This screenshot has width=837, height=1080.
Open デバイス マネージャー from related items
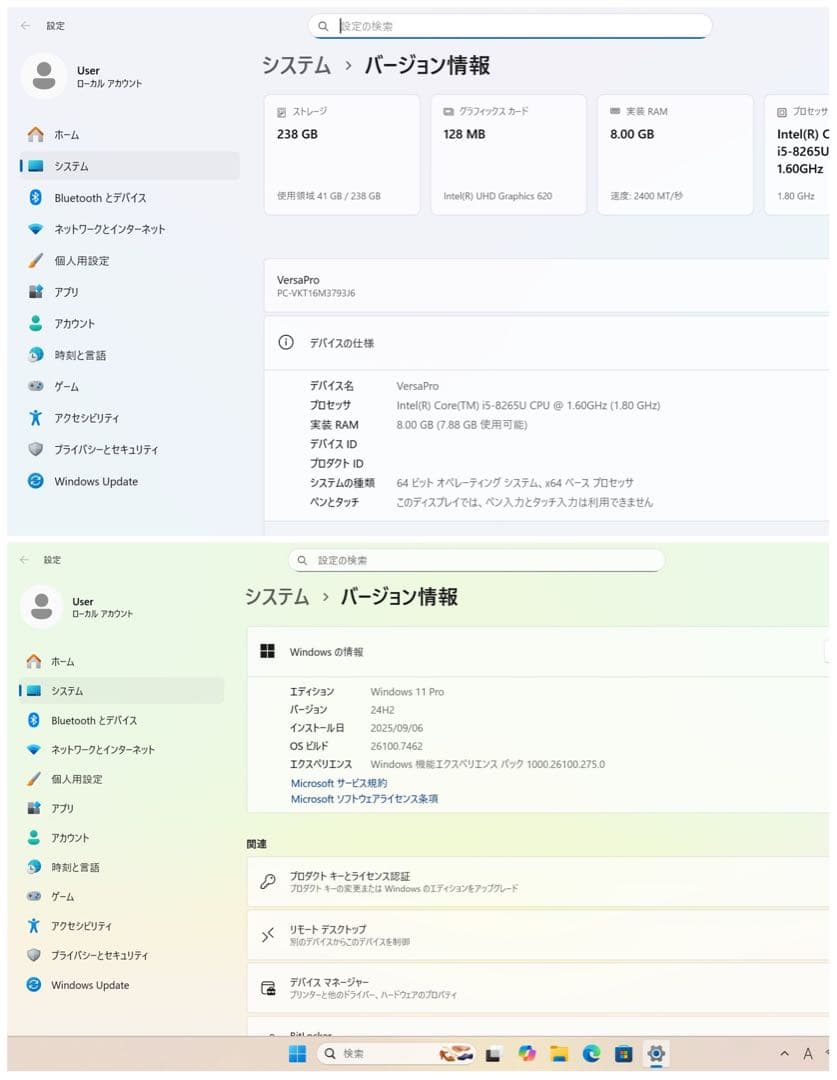click(540, 988)
